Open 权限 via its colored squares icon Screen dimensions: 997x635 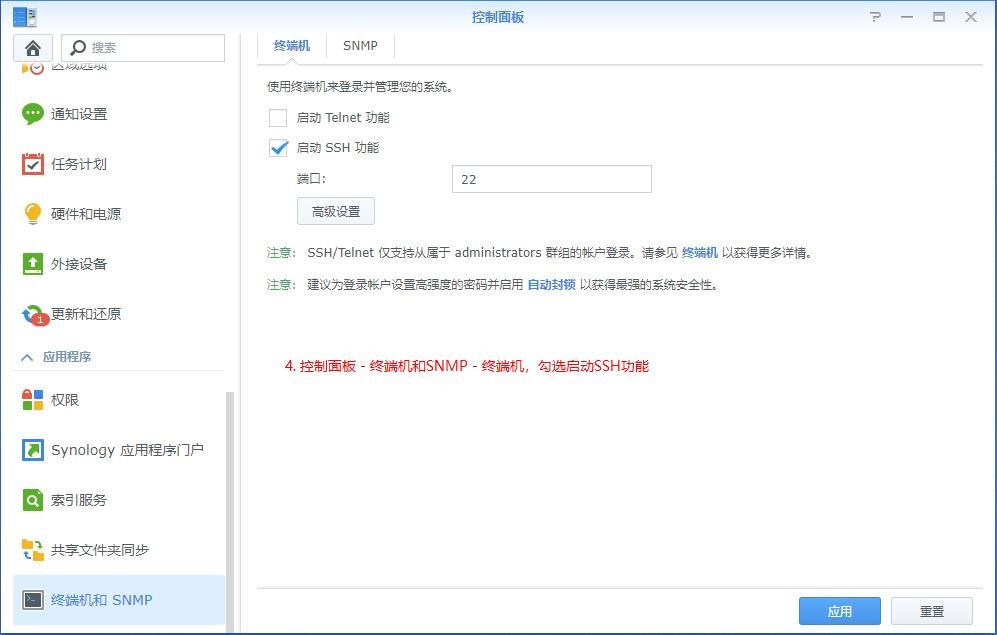pos(33,400)
